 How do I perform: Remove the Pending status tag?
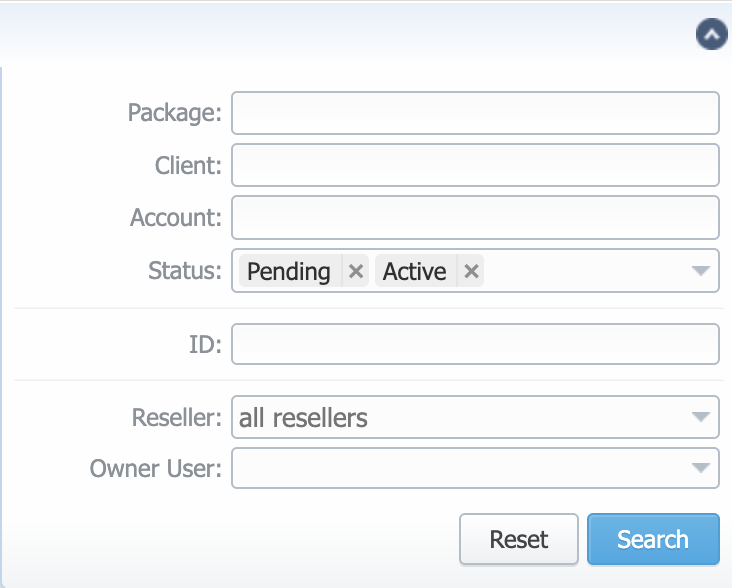(x=355, y=271)
